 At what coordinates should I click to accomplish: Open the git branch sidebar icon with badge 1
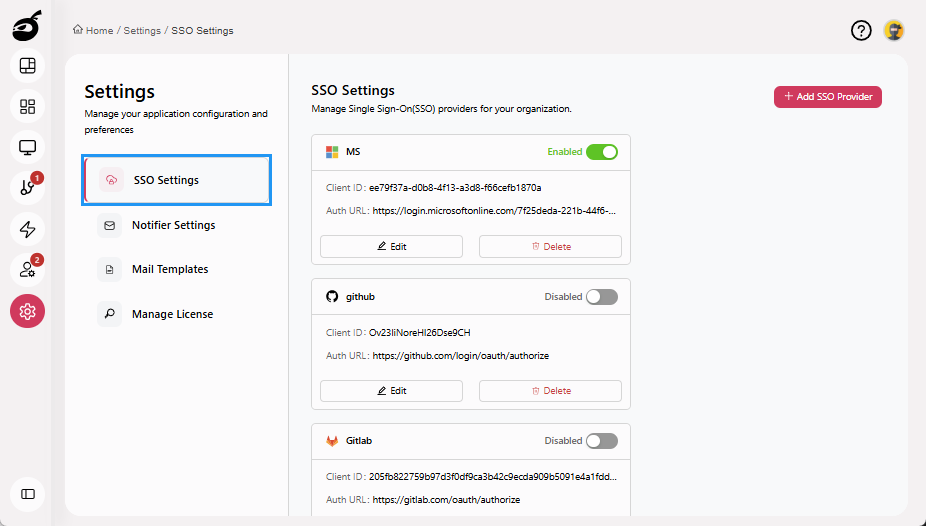point(27,188)
